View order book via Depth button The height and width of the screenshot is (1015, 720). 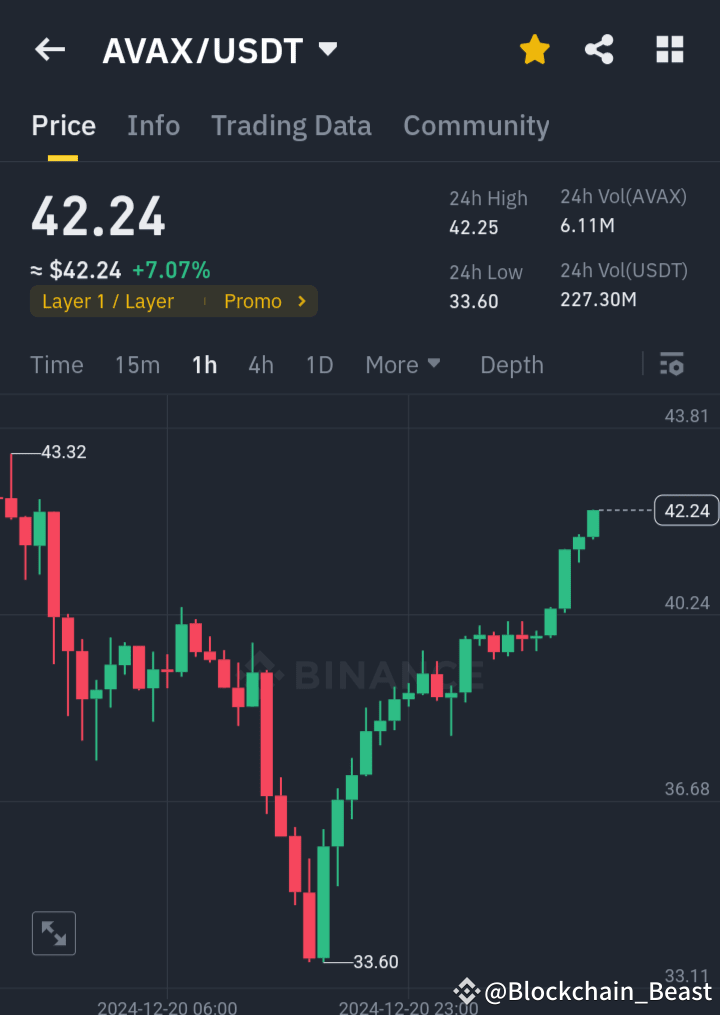[x=511, y=365]
